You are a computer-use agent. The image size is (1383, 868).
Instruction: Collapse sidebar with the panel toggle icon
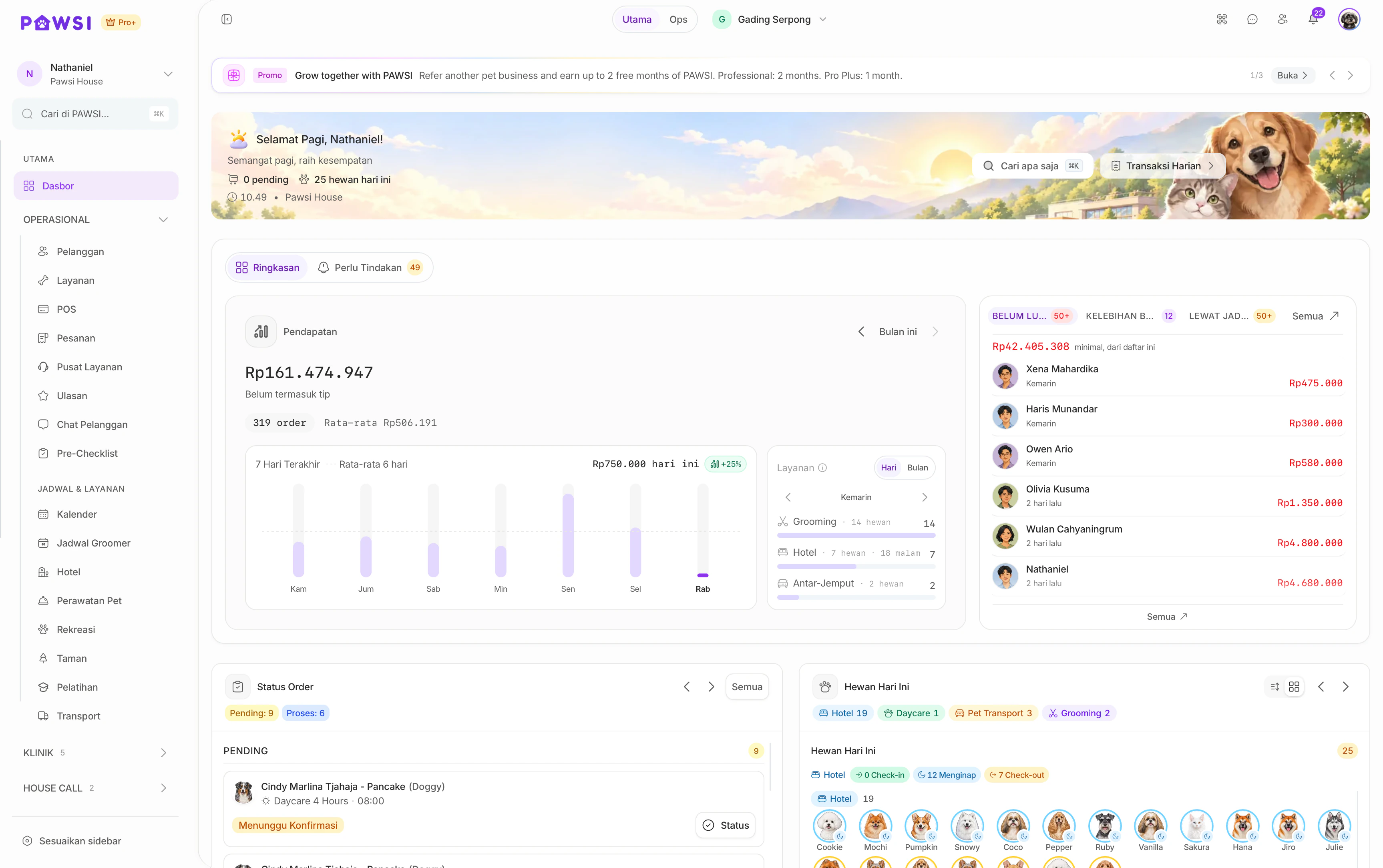(x=226, y=20)
